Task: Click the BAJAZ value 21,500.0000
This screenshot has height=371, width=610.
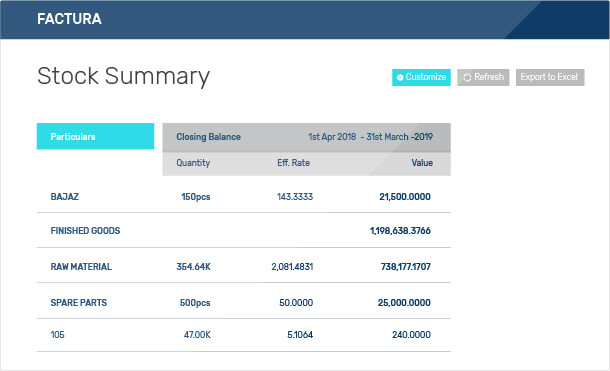Action: click(x=405, y=197)
